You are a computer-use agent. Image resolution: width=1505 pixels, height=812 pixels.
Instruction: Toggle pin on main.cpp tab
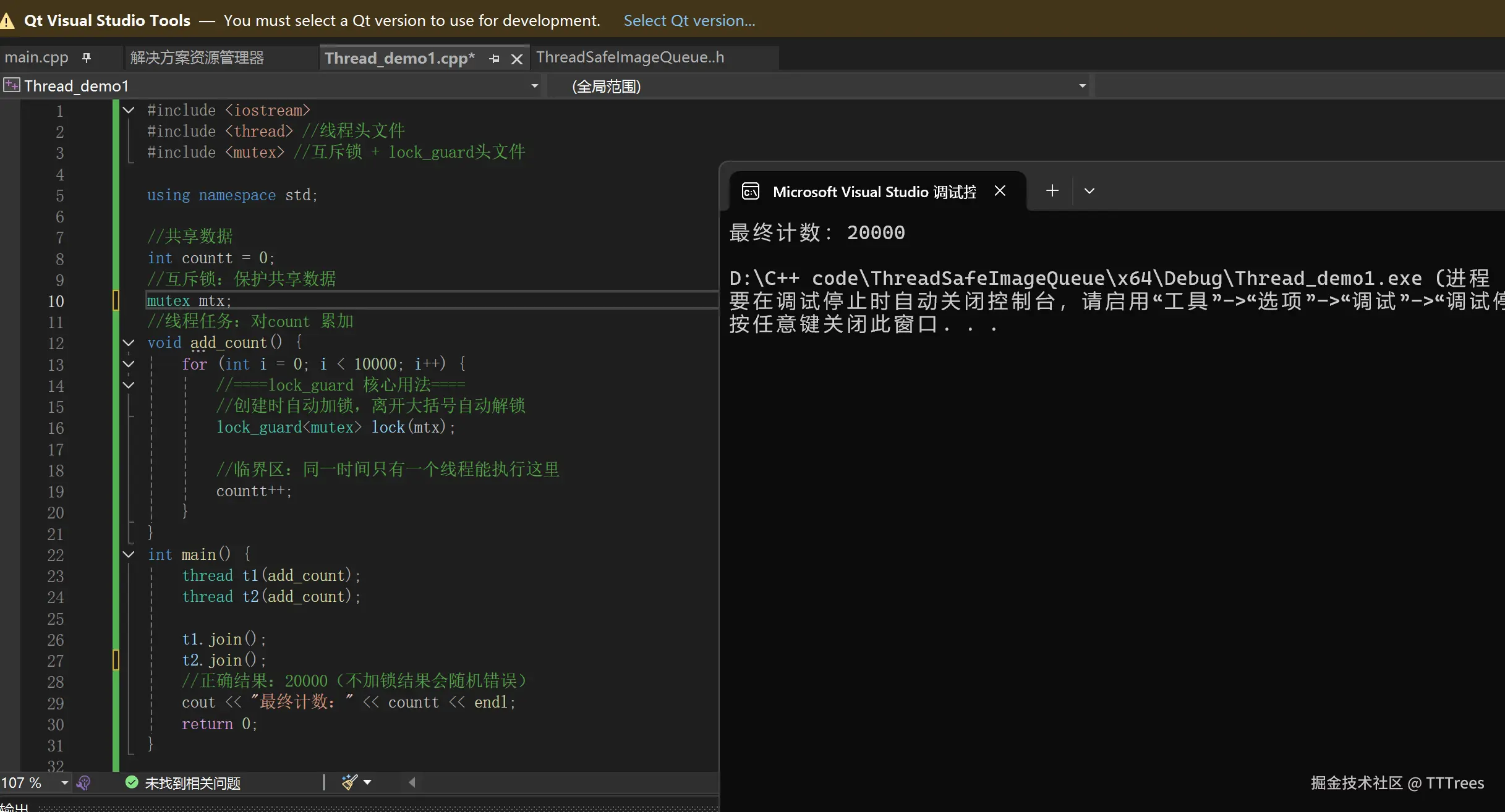(87, 57)
